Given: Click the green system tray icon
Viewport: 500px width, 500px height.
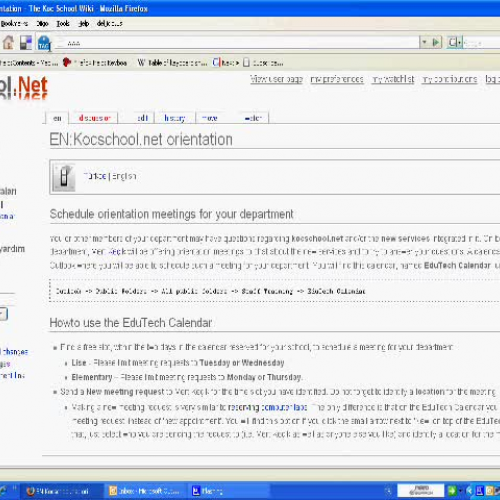Looking at the screenshot, I should click(452, 491).
